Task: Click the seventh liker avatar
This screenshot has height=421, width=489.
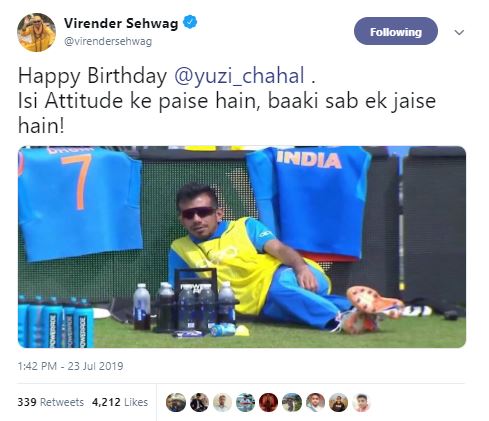Action: coord(315,402)
